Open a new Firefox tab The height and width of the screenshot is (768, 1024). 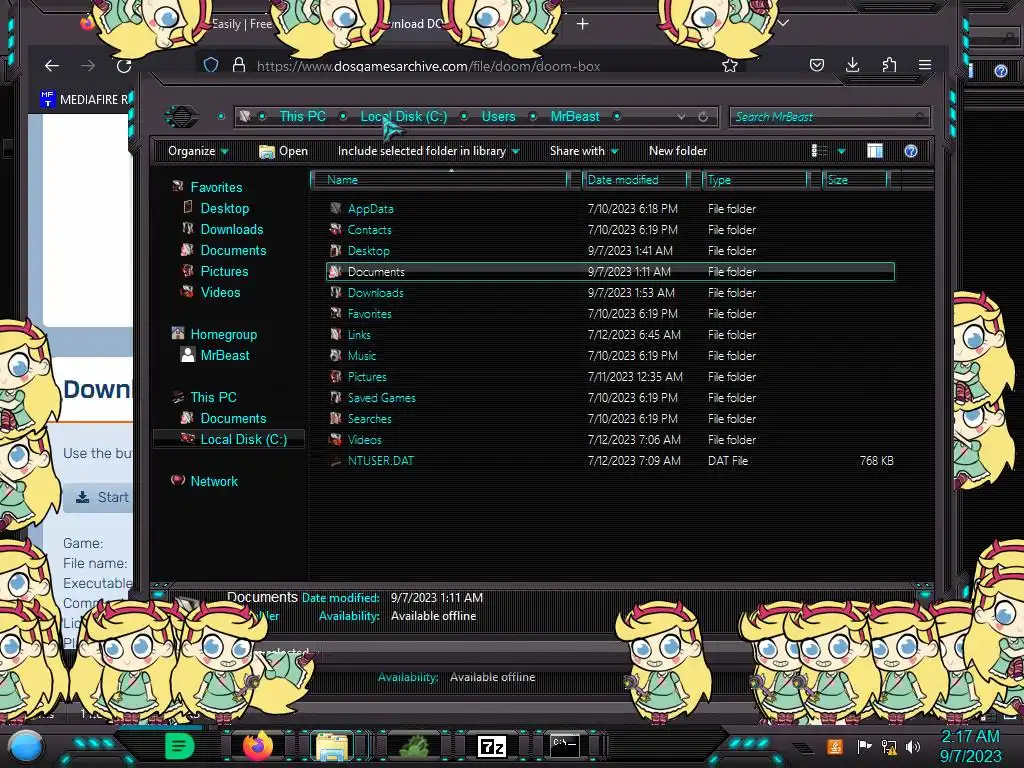[x=583, y=24]
